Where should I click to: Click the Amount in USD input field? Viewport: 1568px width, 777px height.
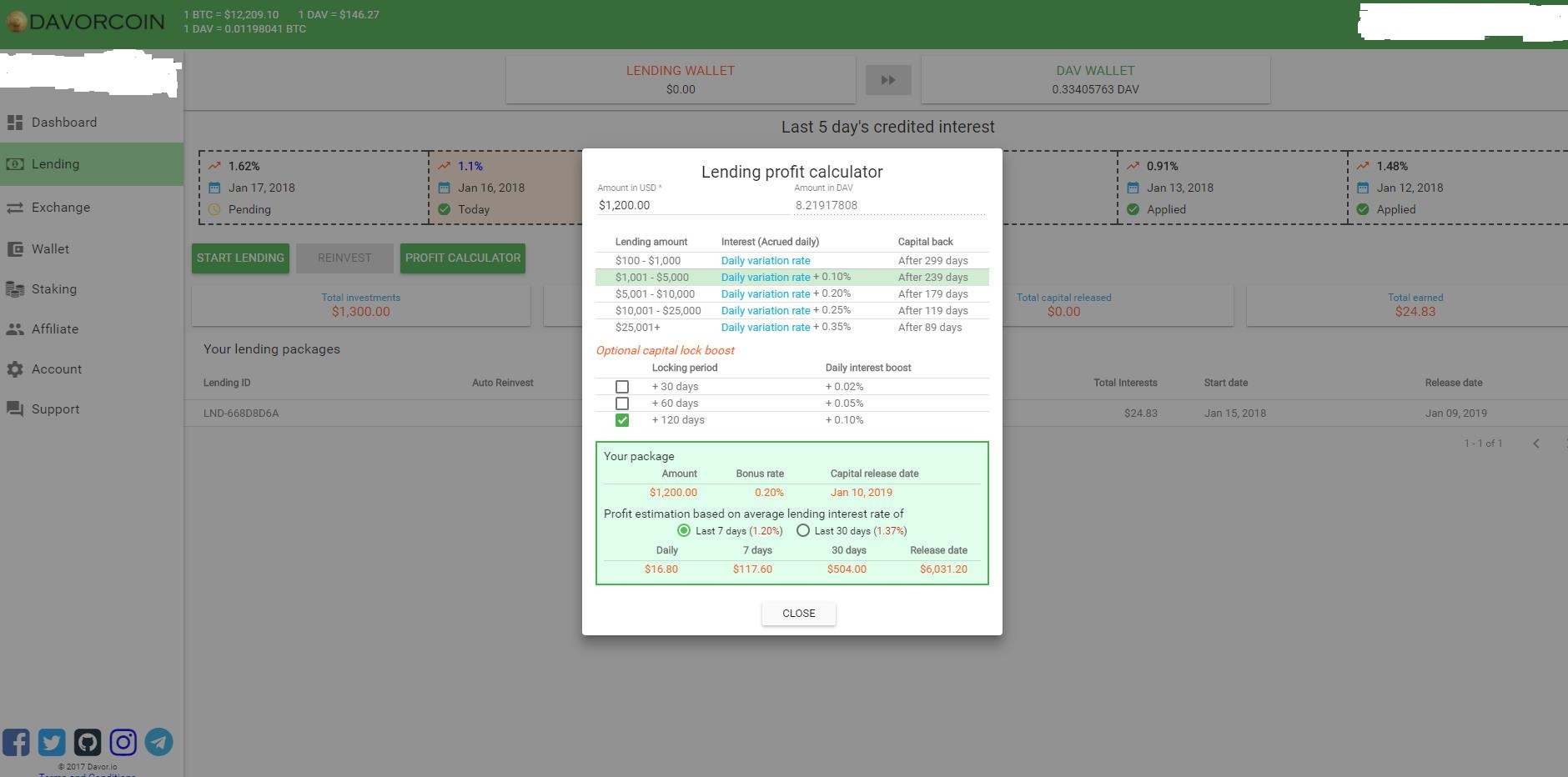(x=693, y=205)
